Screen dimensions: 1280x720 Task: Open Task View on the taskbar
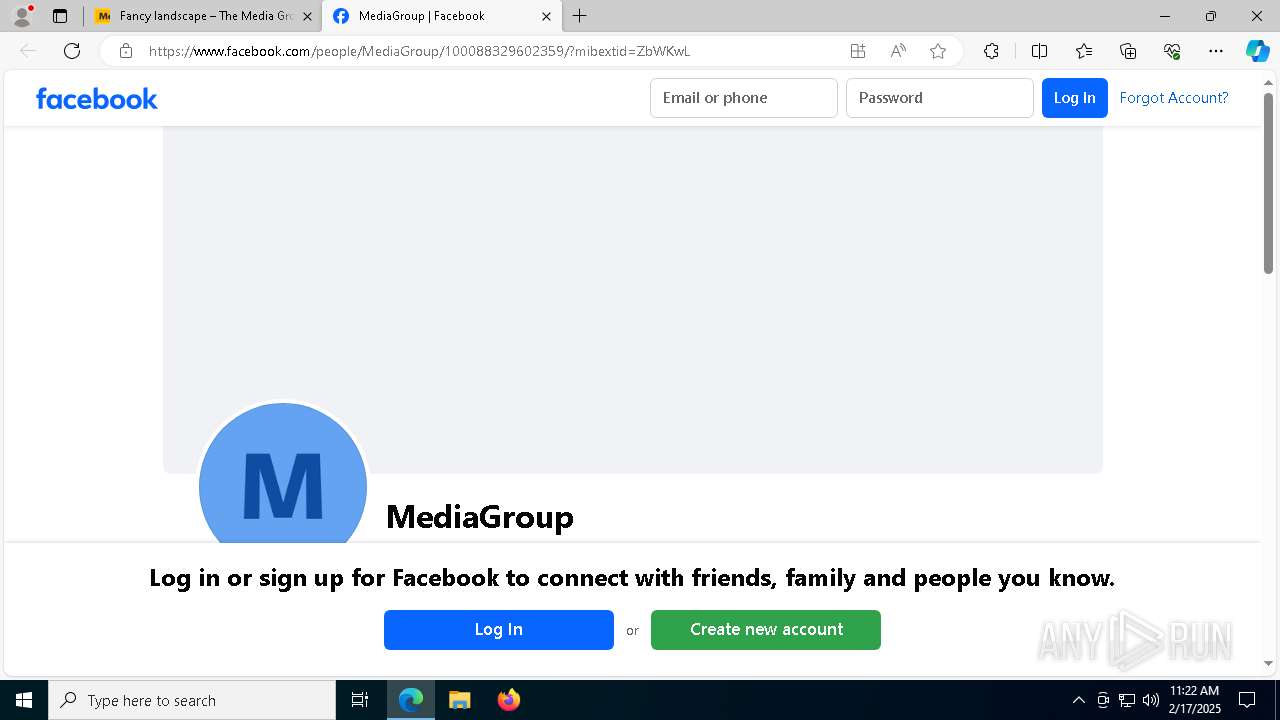360,700
